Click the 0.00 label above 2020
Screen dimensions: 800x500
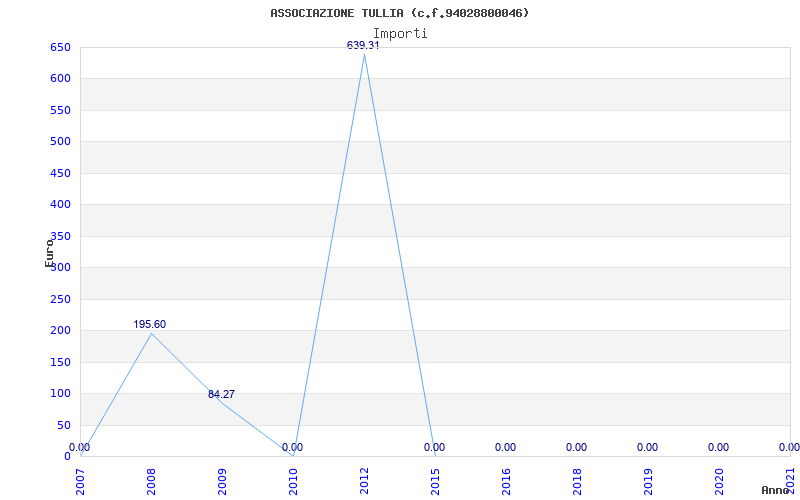(x=718, y=447)
